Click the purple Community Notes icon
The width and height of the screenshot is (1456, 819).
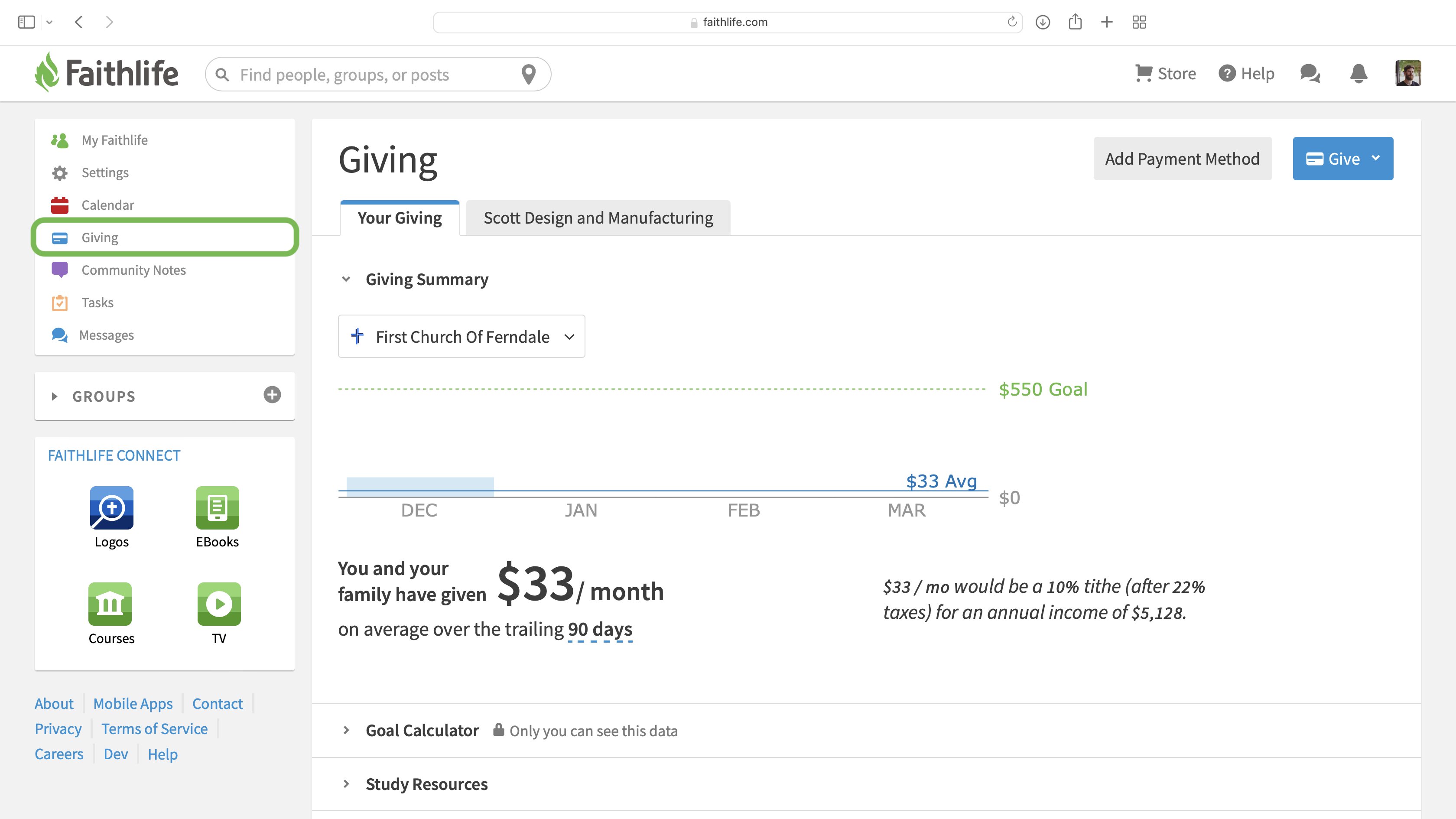click(x=59, y=270)
